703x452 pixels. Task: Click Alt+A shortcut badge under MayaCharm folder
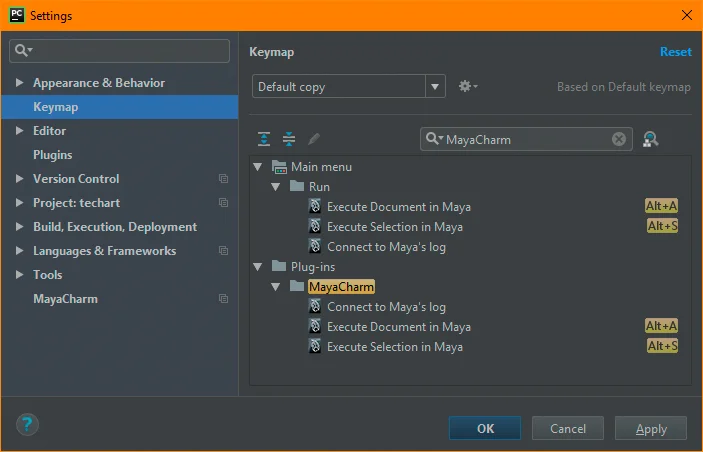[x=661, y=326]
